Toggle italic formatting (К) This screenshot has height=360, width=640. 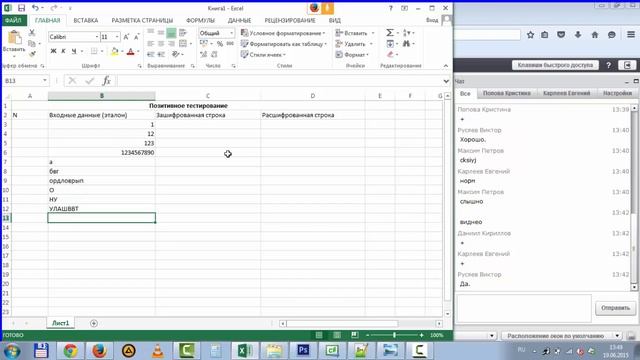click(x=63, y=51)
